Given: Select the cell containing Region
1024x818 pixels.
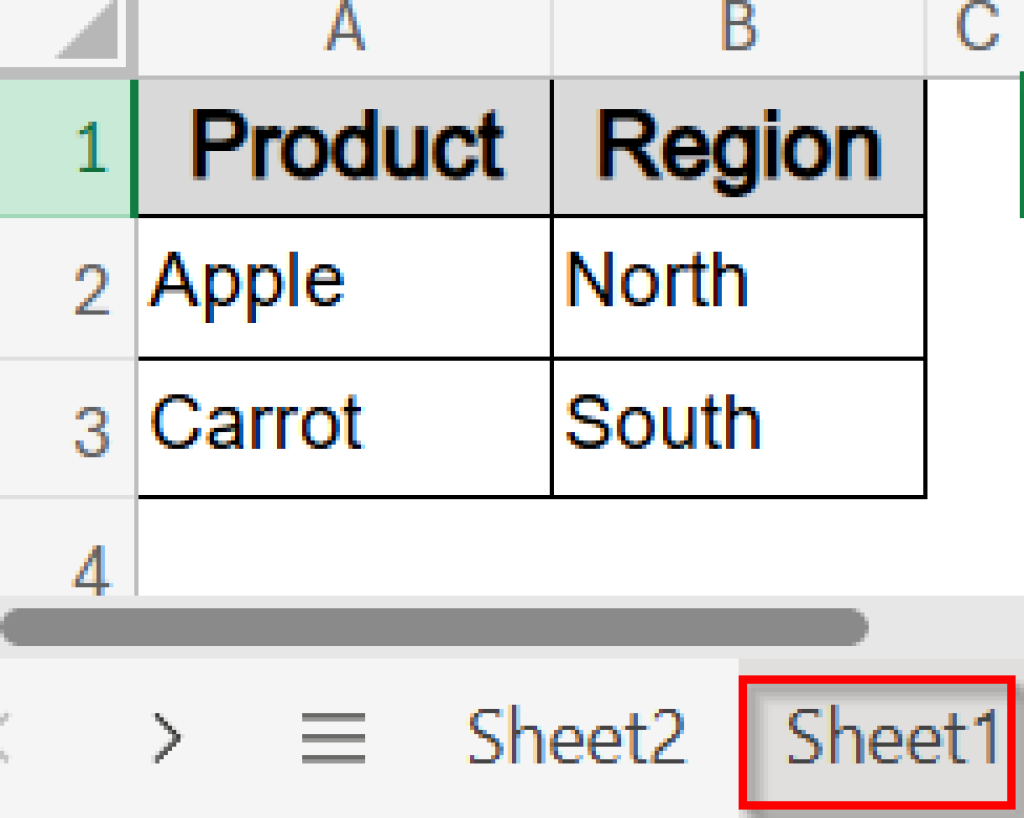Looking at the screenshot, I should 737,145.
